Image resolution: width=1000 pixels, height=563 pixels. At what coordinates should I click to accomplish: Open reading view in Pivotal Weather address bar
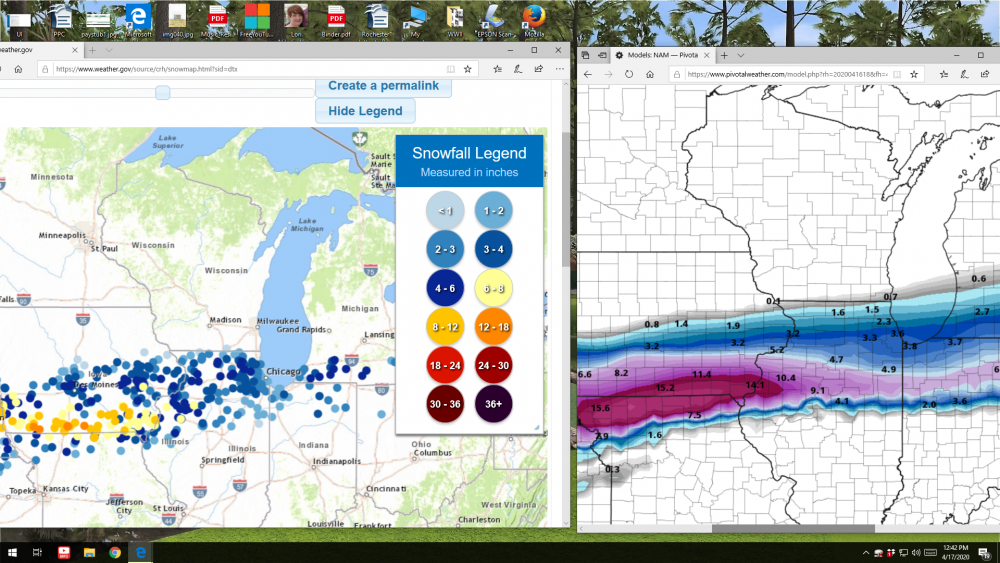click(x=897, y=74)
